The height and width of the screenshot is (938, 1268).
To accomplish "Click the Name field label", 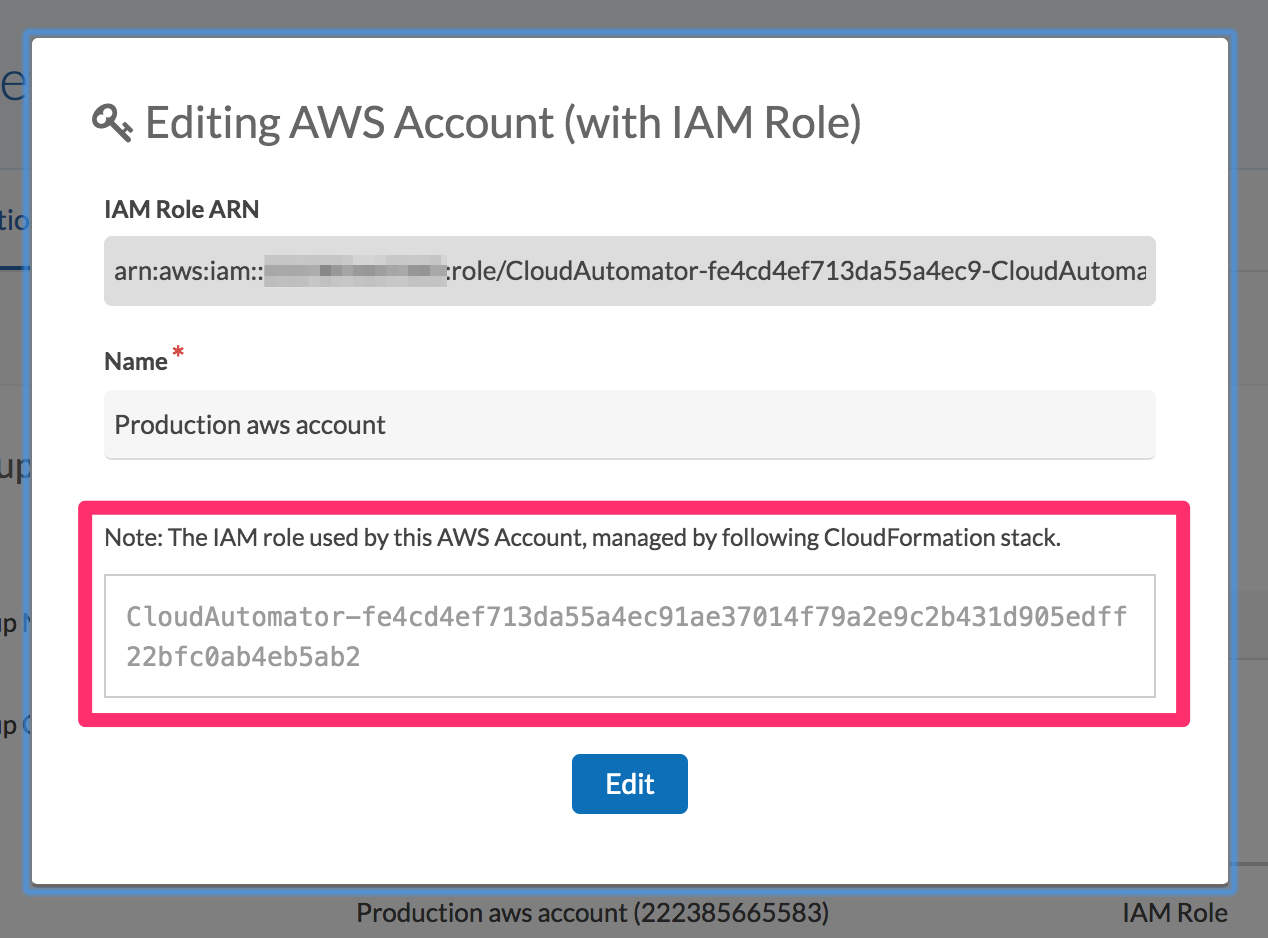I will [136, 361].
